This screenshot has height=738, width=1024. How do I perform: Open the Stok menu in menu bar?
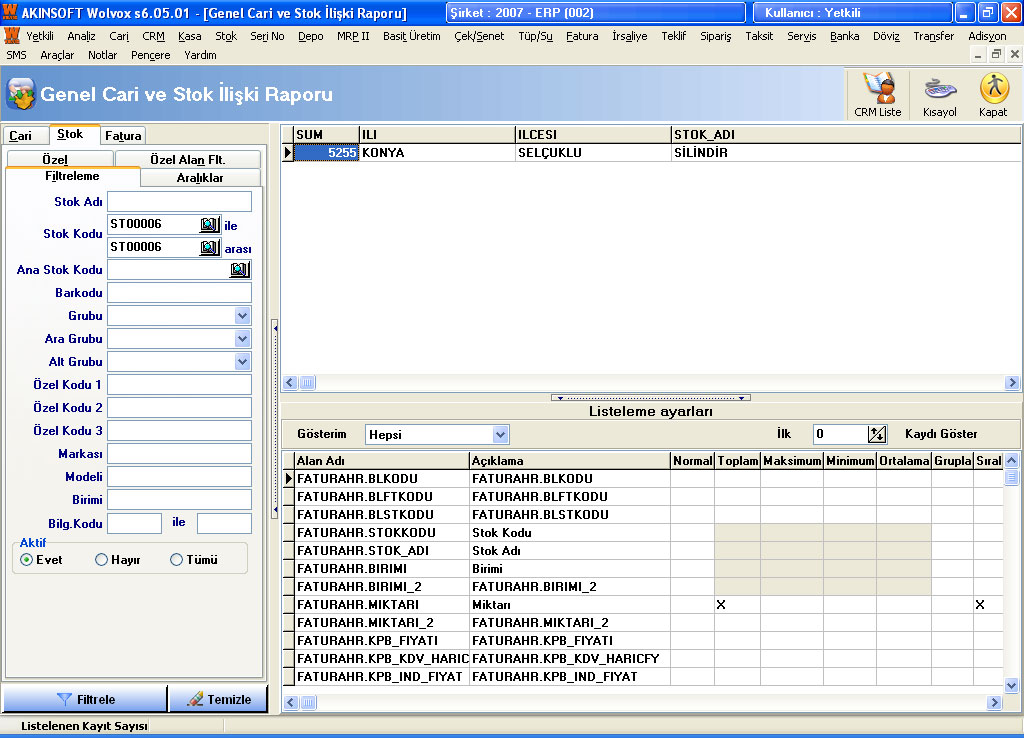(226, 36)
